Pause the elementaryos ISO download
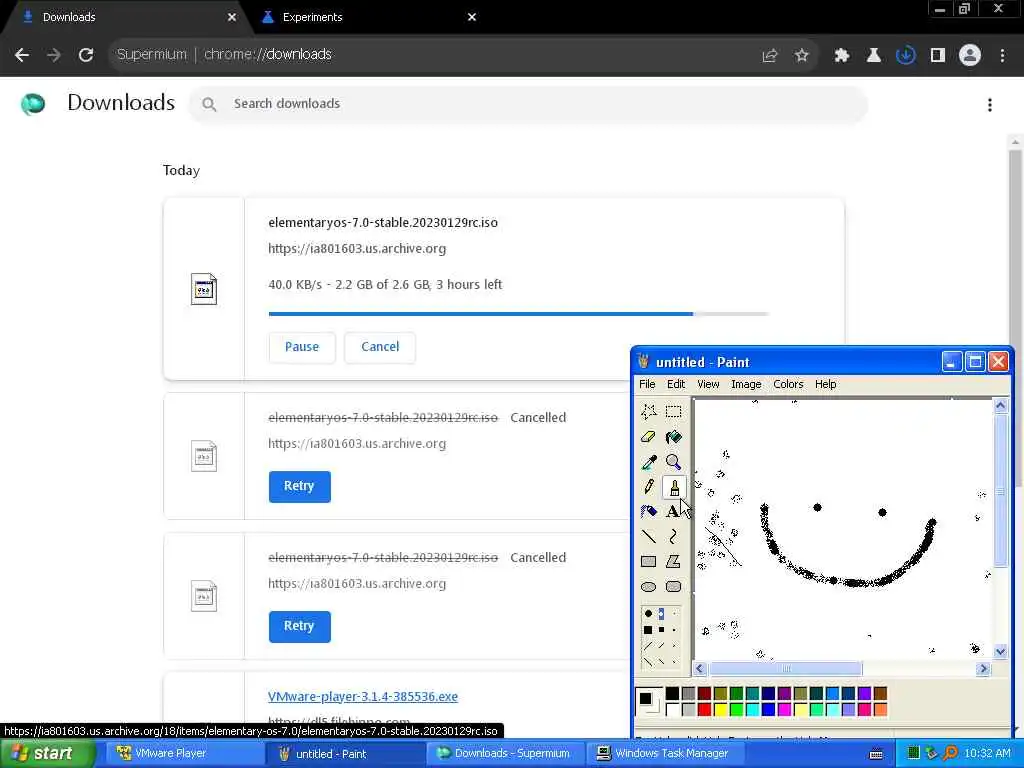The width and height of the screenshot is (1024, 768). 302,347
